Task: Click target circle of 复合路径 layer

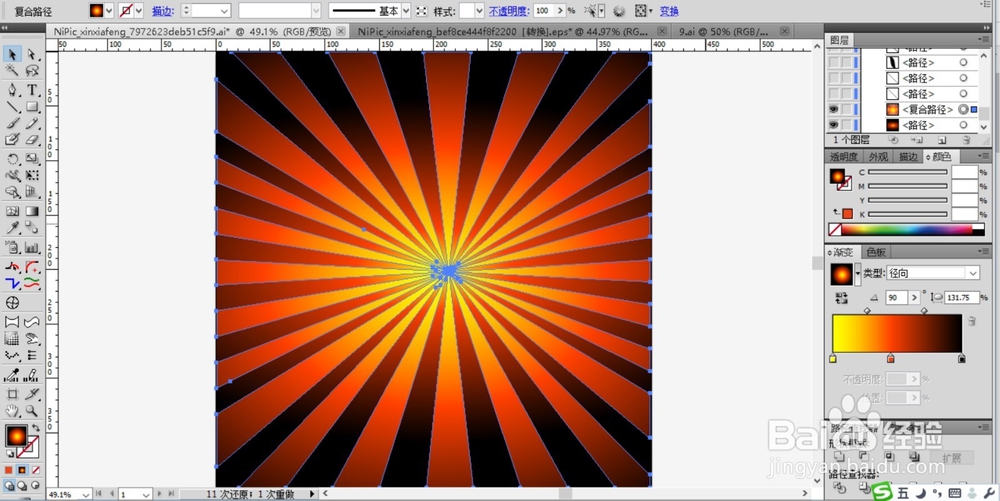Action: pyautogui.click(x=963, y=110)
